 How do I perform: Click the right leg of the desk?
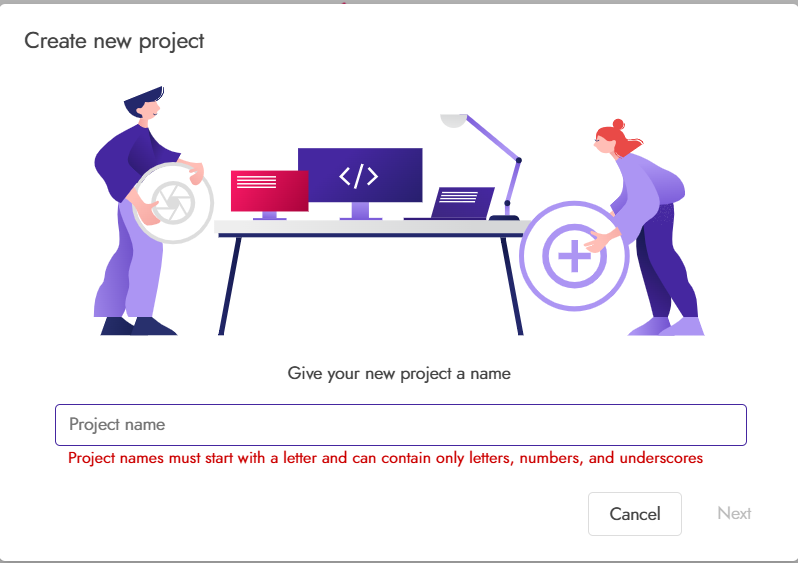pos(512,286)
